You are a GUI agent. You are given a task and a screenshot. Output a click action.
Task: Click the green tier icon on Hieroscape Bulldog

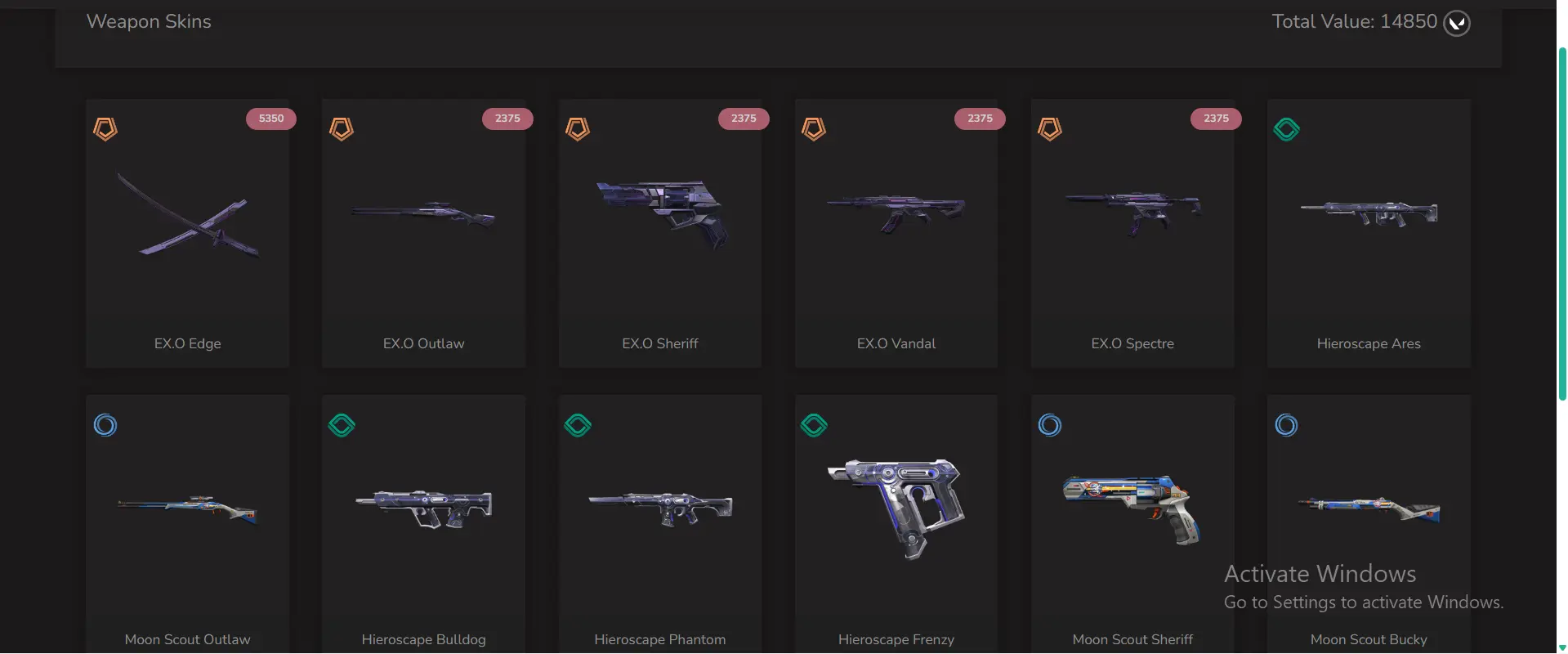coord(342,425)
